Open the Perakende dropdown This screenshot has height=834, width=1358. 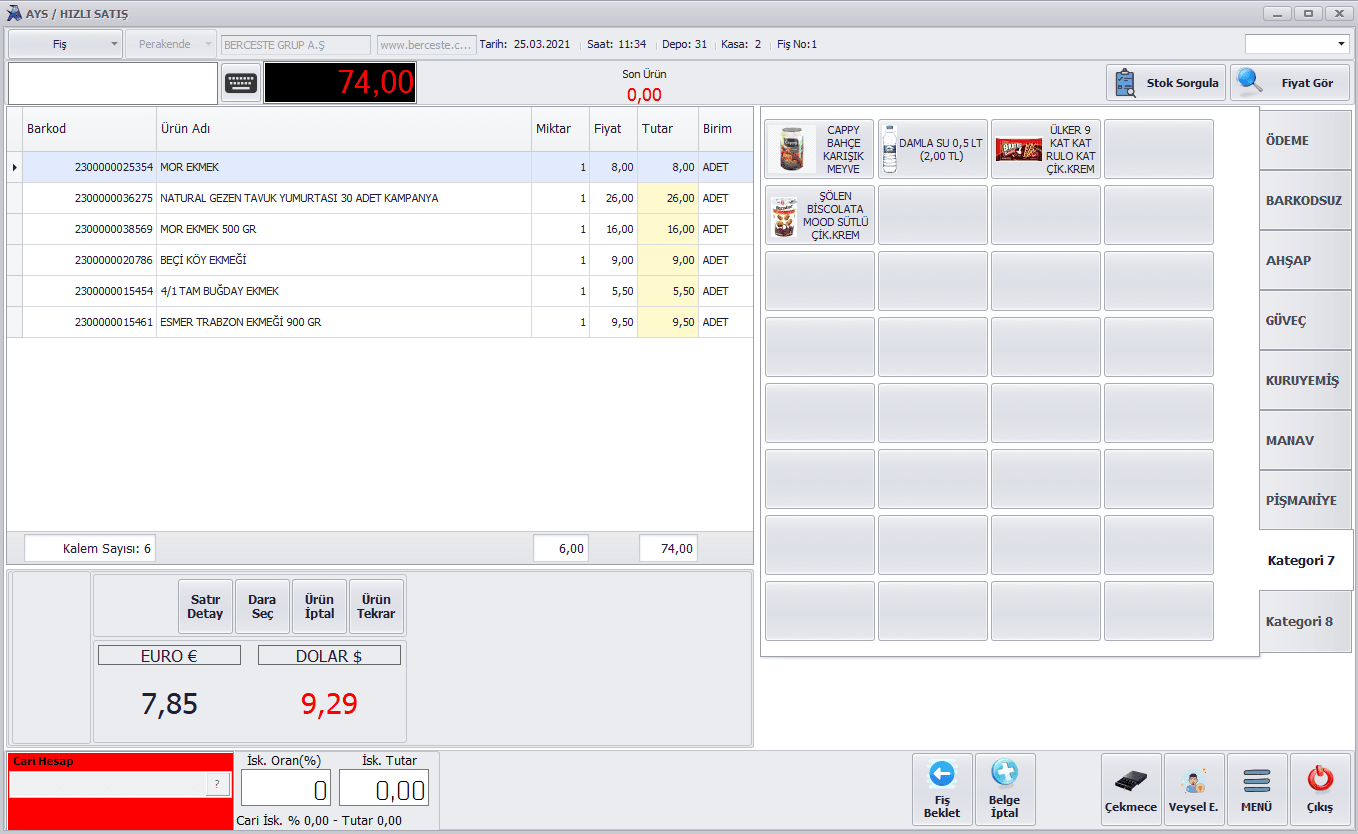tap(171, 44)
